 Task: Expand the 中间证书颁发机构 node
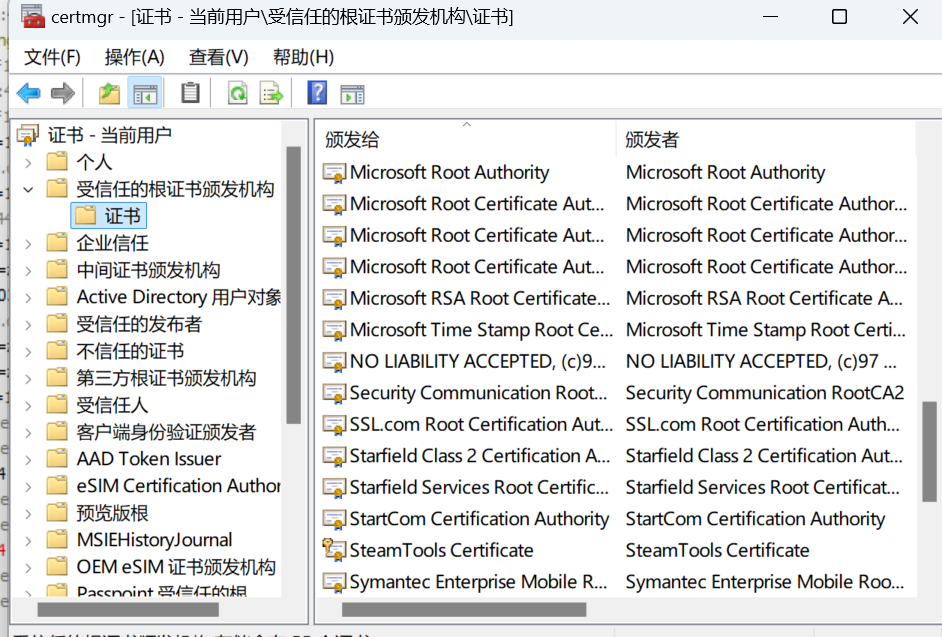coord(28,270)
